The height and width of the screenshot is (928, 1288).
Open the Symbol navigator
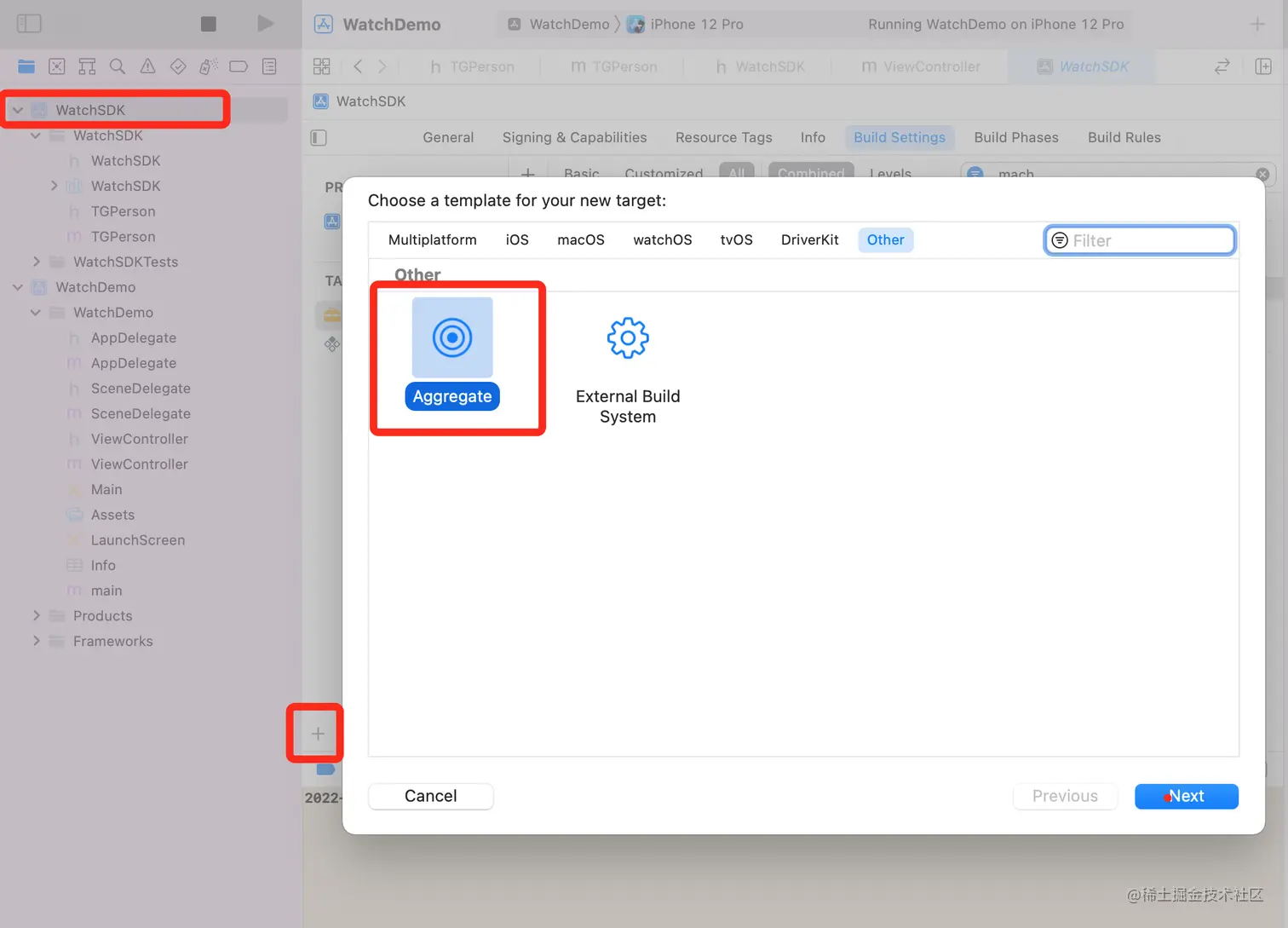[87, 66]
